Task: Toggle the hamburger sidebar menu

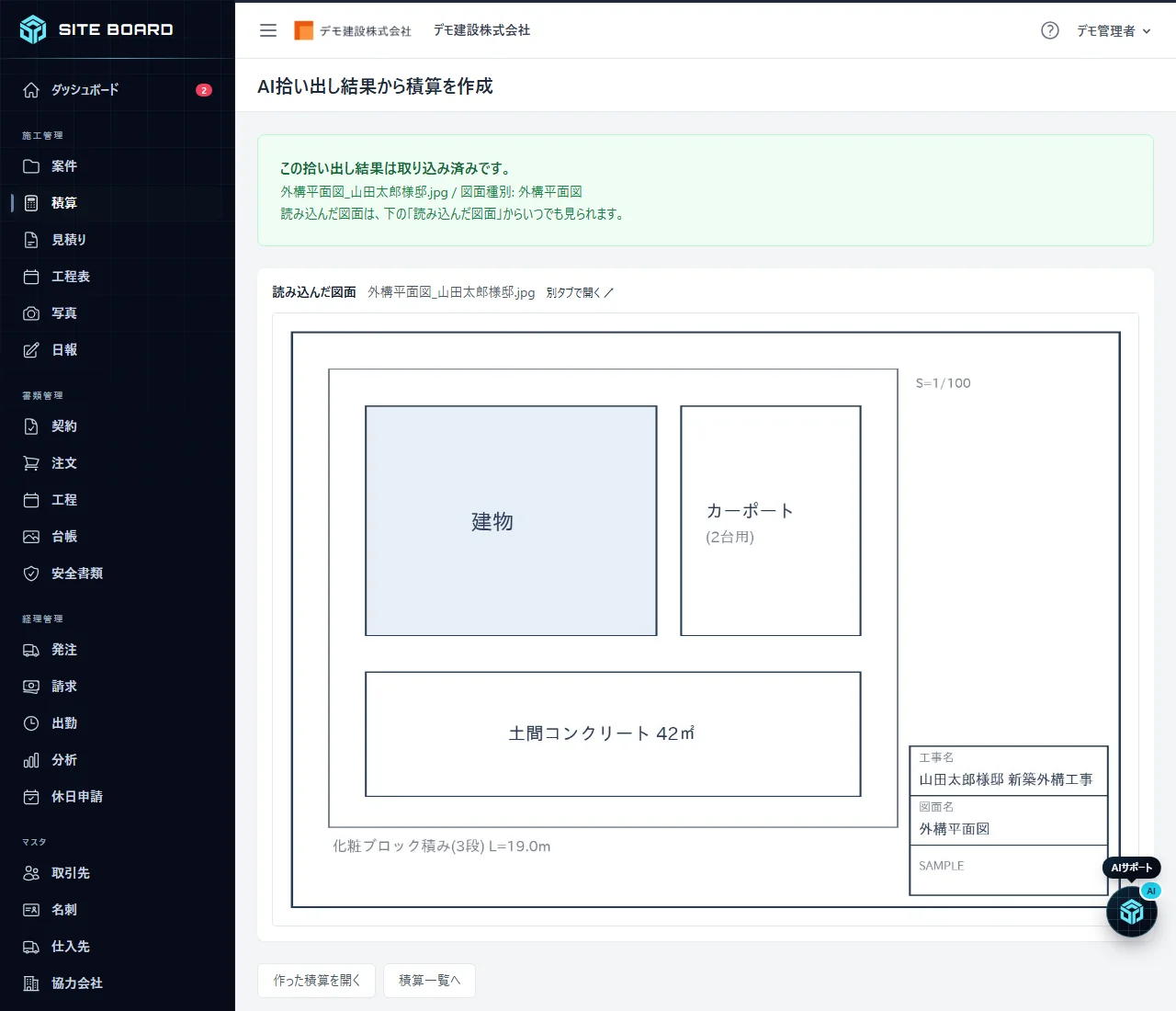Action: 268,30
